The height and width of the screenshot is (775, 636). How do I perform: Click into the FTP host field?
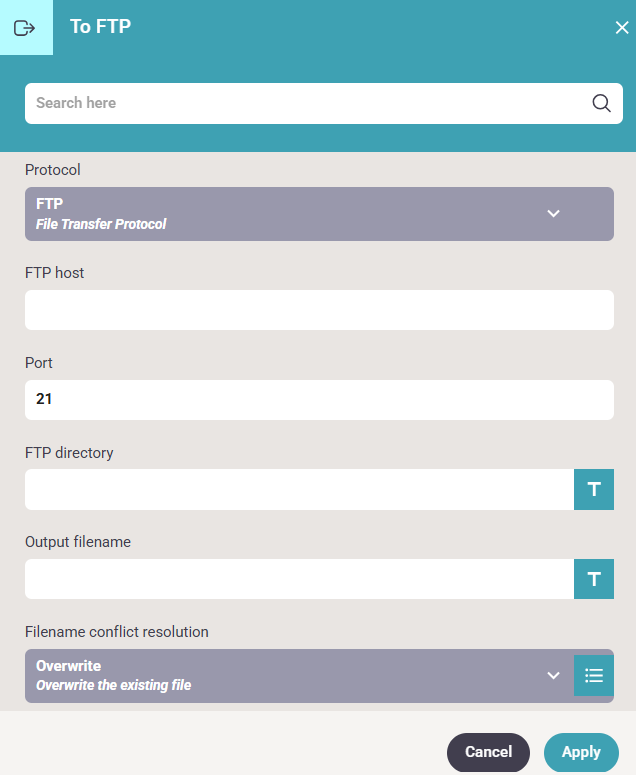319,310
